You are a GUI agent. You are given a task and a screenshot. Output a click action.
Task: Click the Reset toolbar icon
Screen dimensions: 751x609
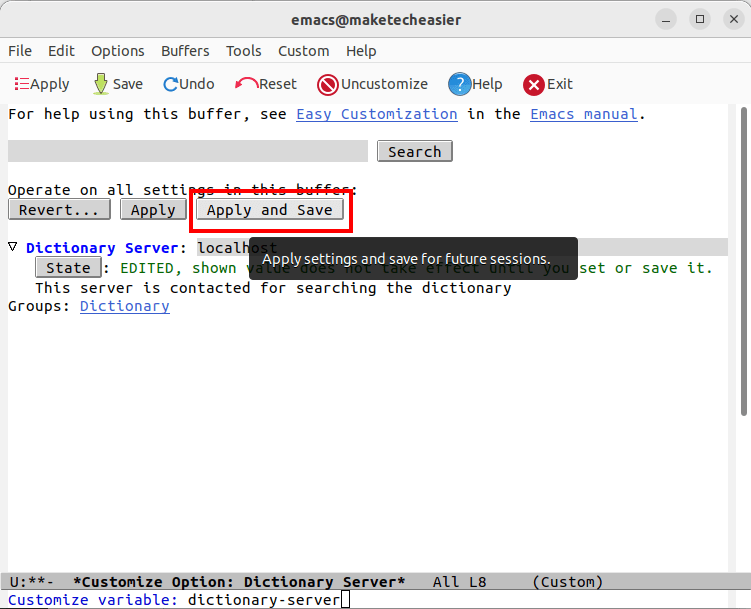(x=266, y=84)
